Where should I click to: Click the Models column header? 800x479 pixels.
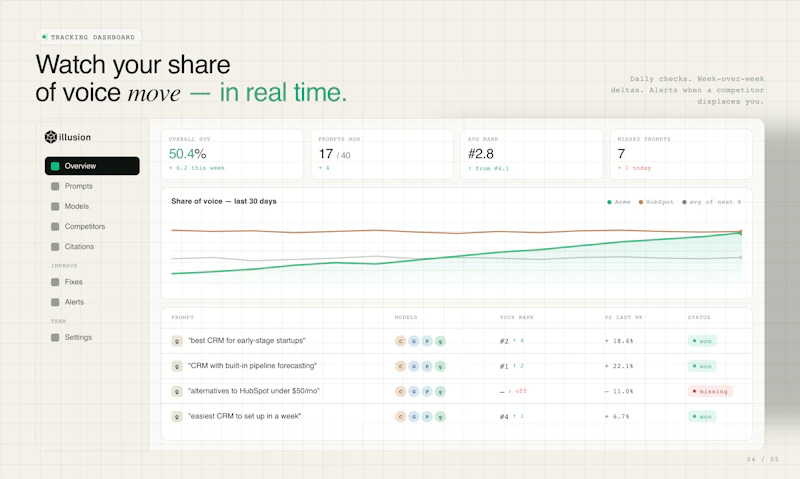[x=406, y=317]
